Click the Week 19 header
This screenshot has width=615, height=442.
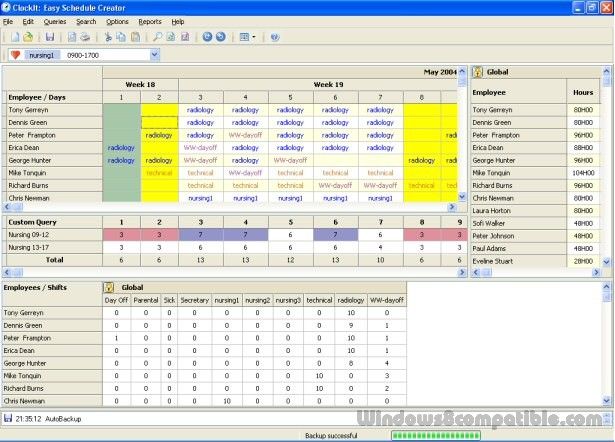click(329, 84)
